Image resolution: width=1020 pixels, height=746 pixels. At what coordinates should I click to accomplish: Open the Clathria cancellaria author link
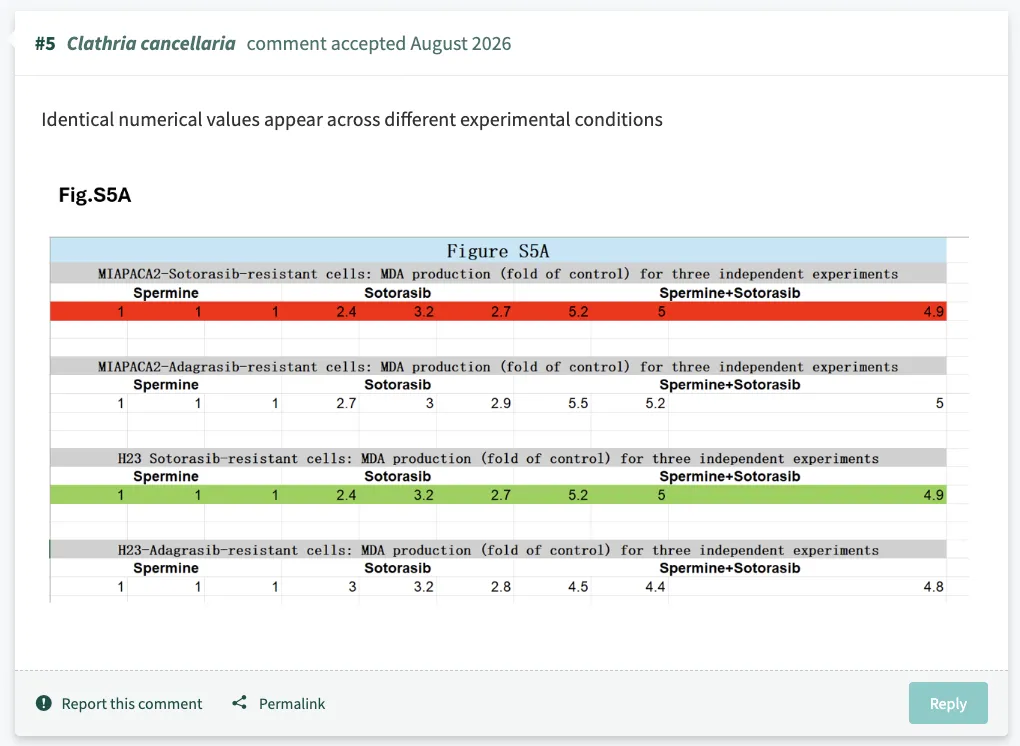click(x=151, y=44)
